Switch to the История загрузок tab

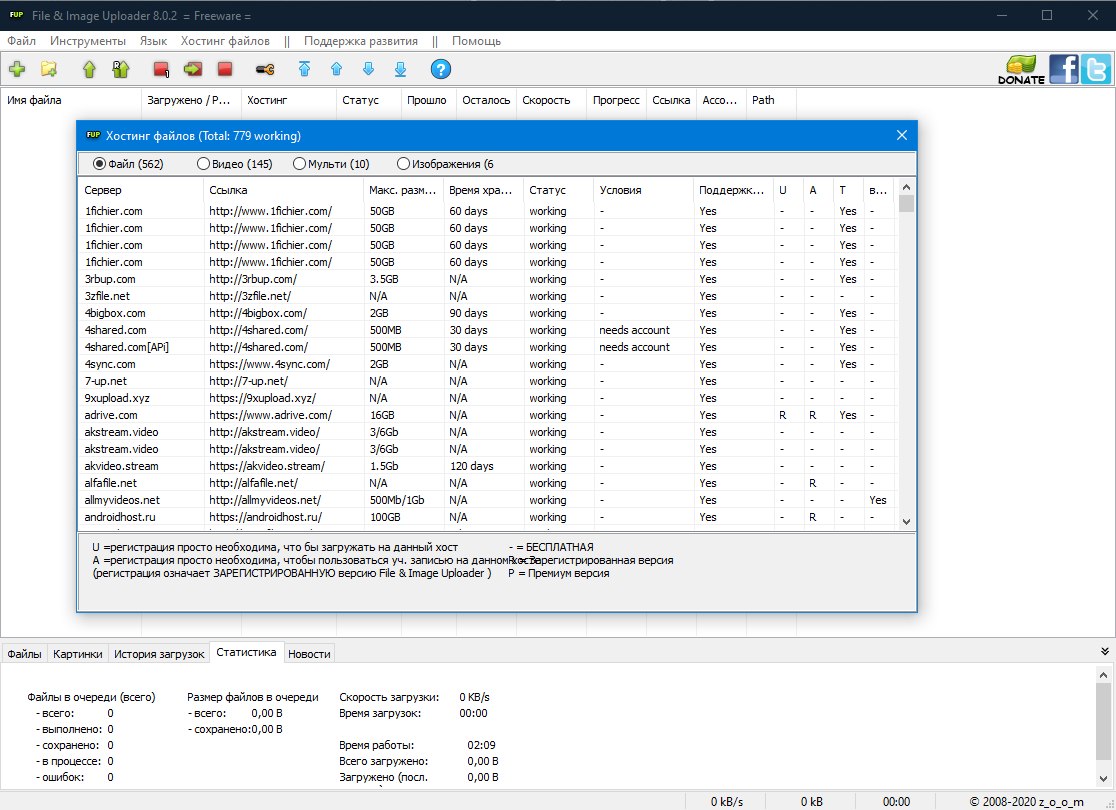click(159, 653)
